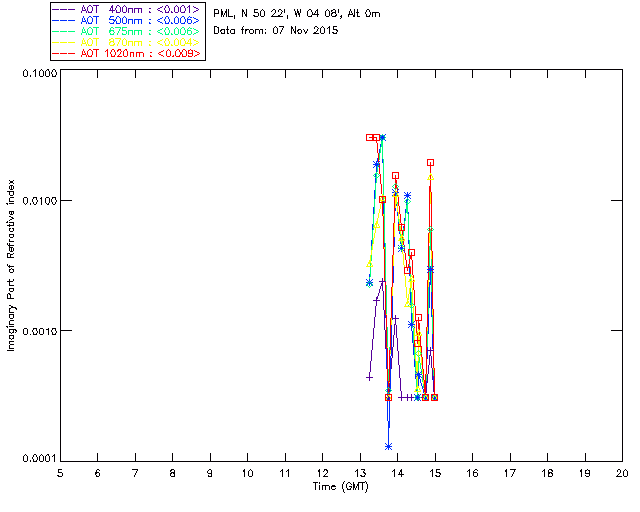Image resolution: width=640 pixels, height=512 pixels.
Task: Click the x-axis tick label 14
Action: [398, 474]
